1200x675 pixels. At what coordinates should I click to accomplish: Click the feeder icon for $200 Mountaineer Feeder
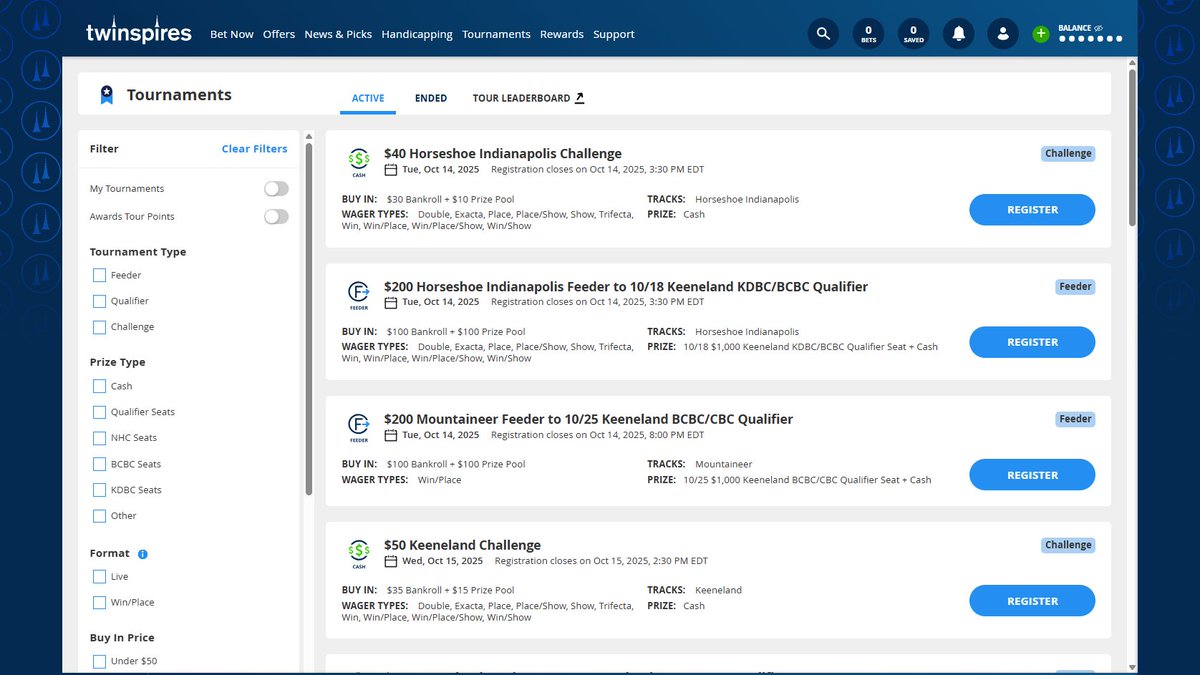point(358,427)
